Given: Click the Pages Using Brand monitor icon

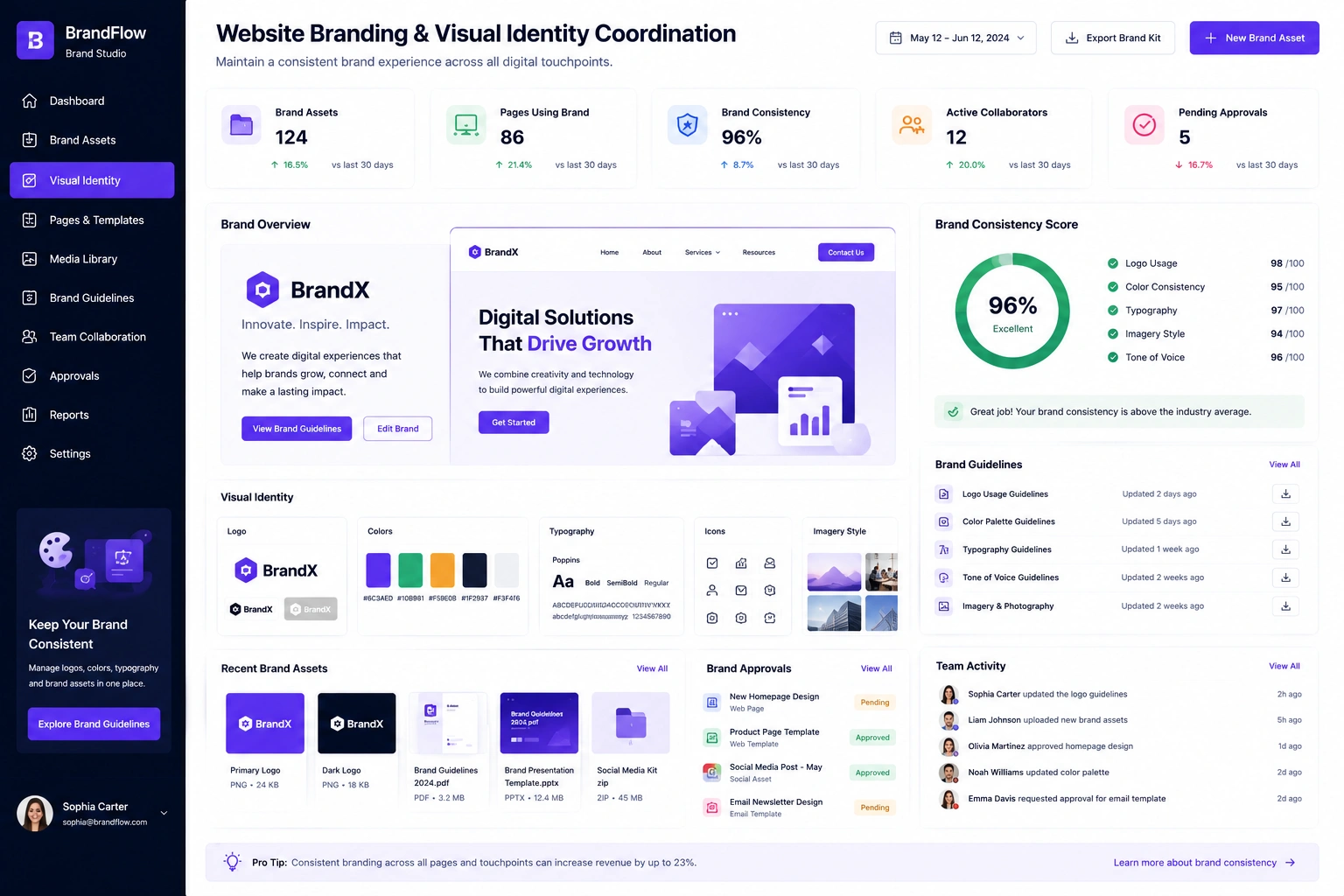Looking at the screenshot, I should point(466,125).
